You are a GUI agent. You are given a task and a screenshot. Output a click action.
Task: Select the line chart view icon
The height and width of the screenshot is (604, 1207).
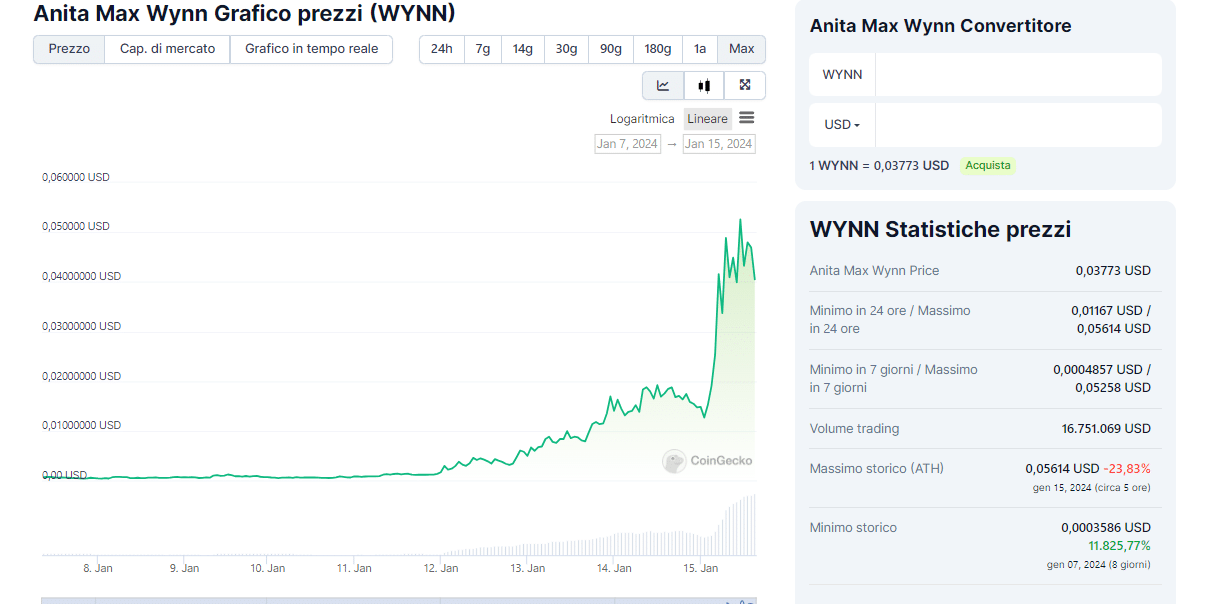(x=663, y=86)
